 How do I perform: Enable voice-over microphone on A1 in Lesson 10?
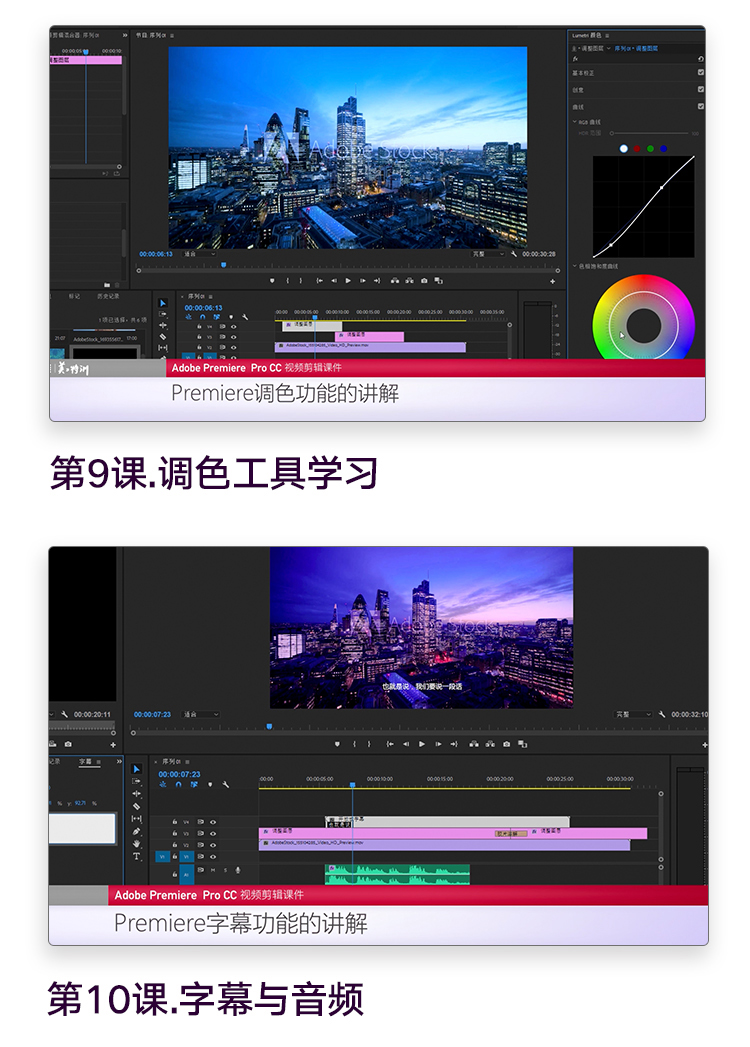[238, 870]
